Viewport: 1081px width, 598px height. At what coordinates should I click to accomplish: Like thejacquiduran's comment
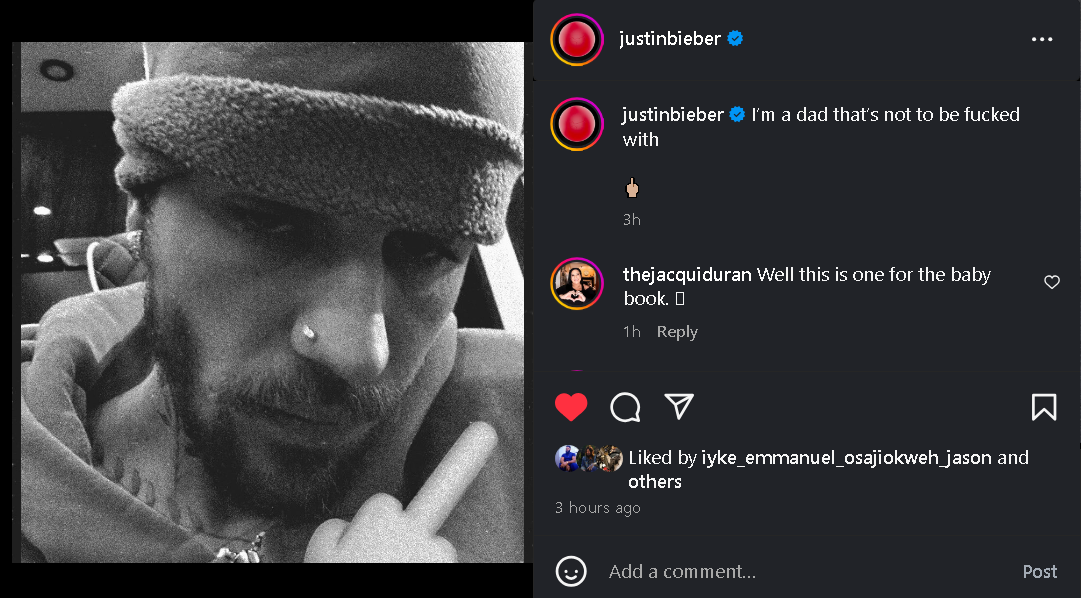coord(1051,283)
